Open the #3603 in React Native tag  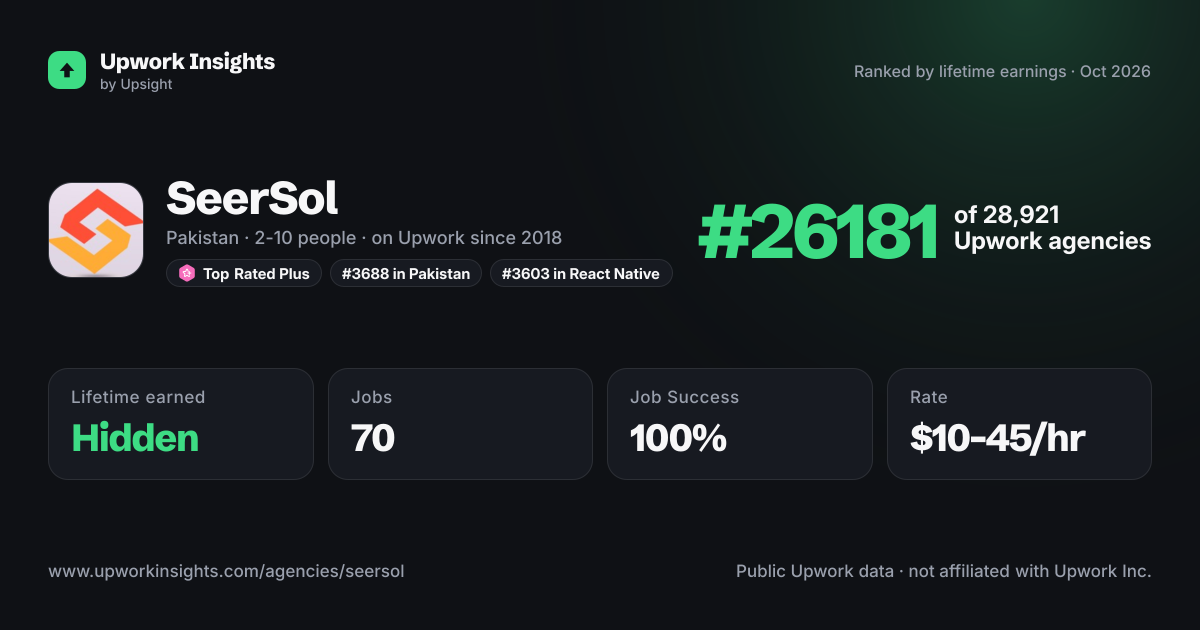581,273
